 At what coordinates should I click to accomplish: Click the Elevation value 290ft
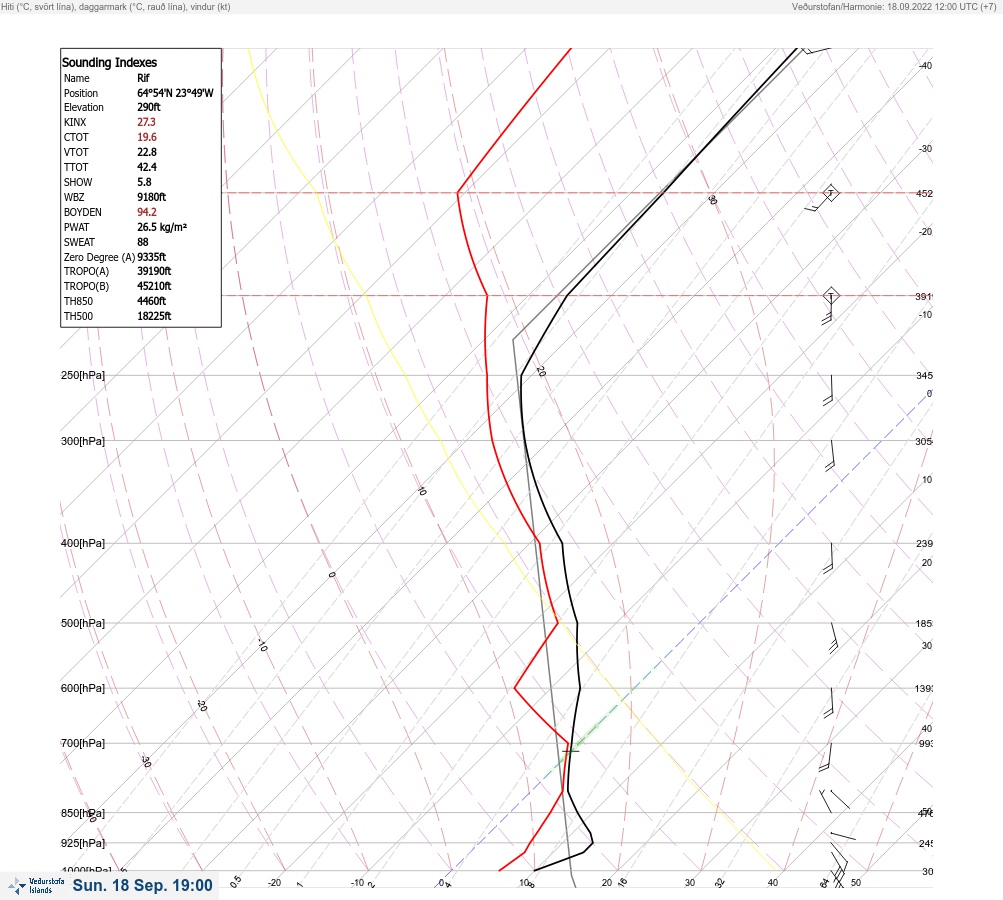point(148,107)
